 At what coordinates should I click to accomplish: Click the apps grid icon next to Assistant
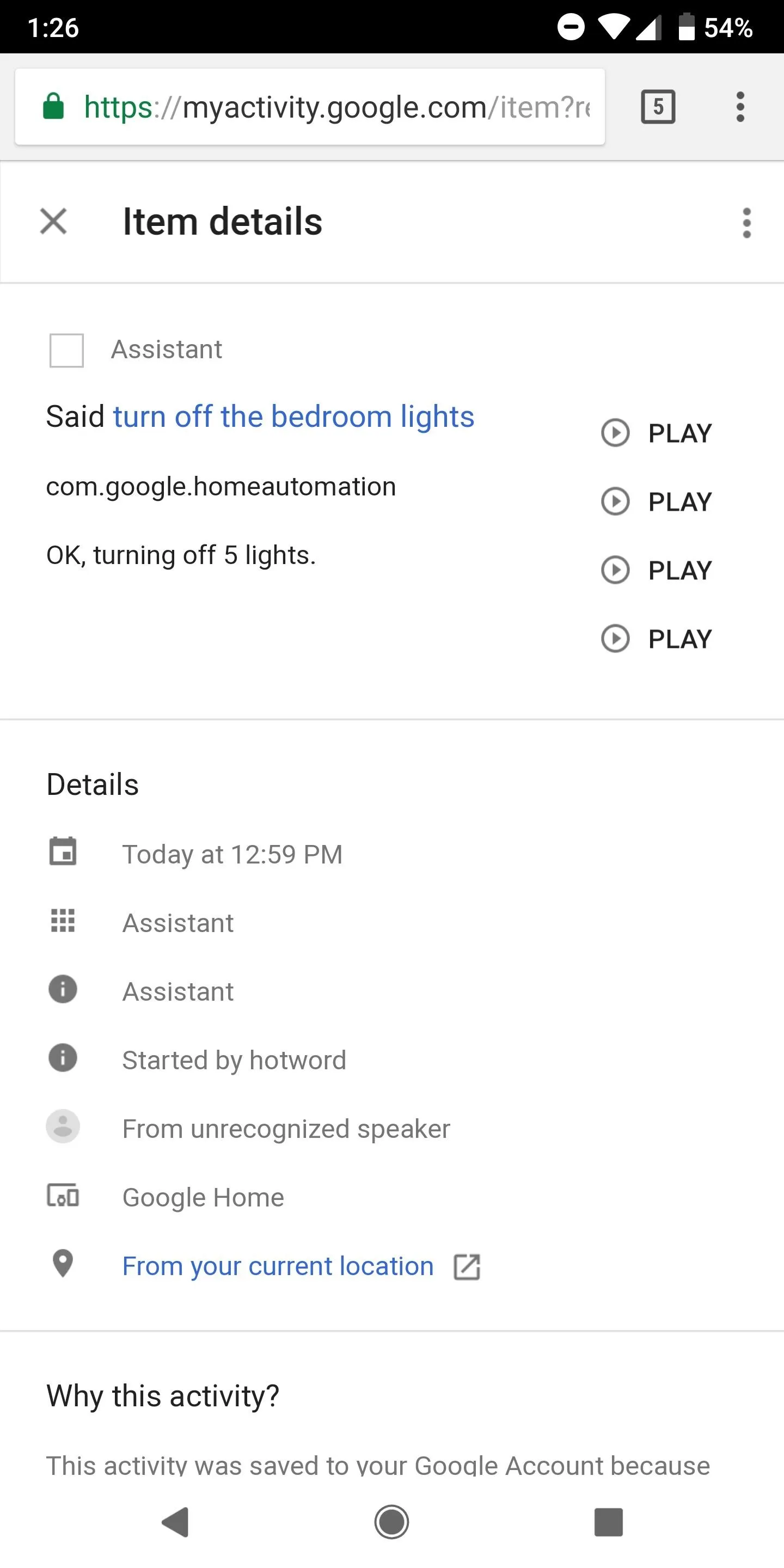coord(63,920)
